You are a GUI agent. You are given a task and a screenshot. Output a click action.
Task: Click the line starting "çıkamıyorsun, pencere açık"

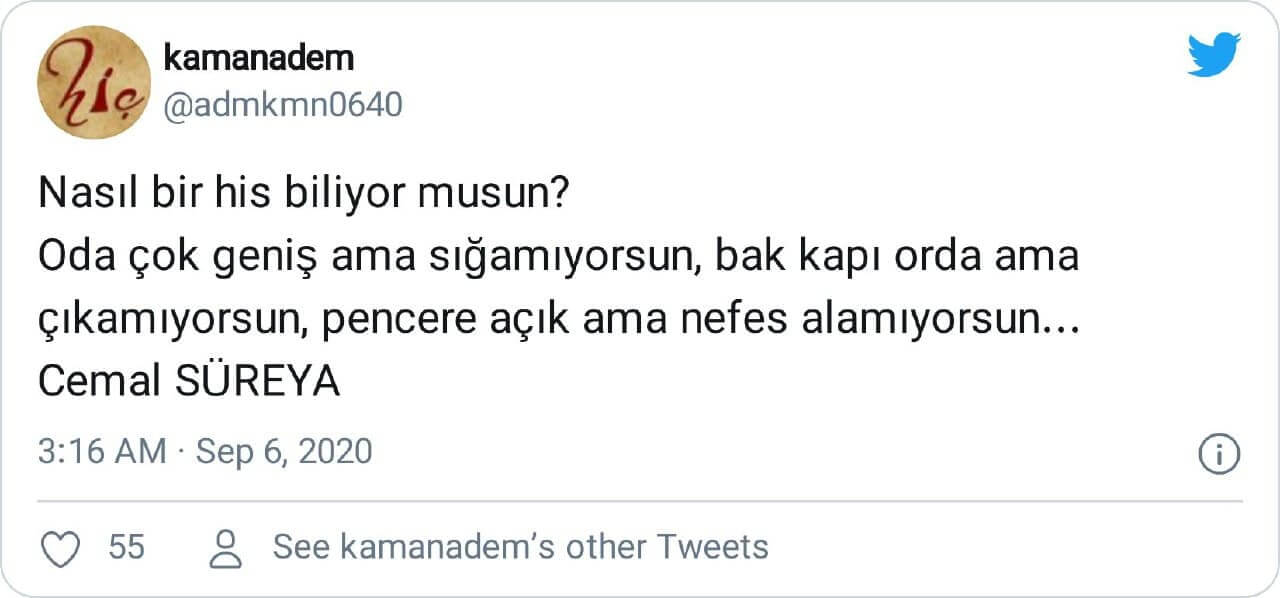558,320
